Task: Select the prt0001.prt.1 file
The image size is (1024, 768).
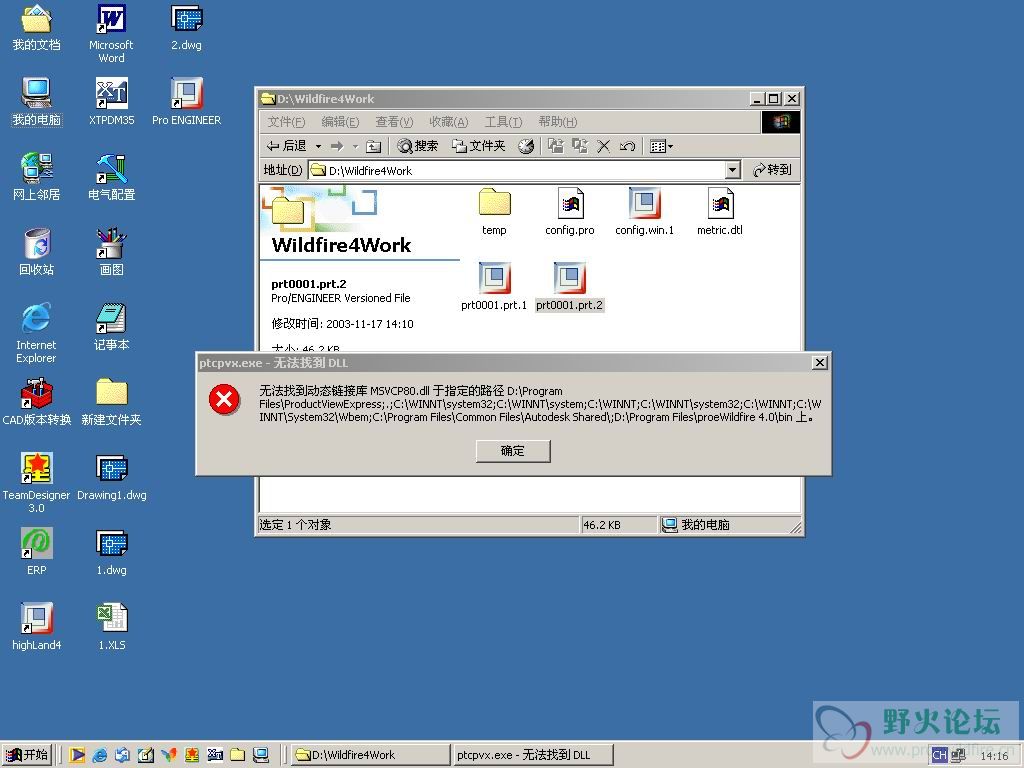Action: tap(494, 287)
